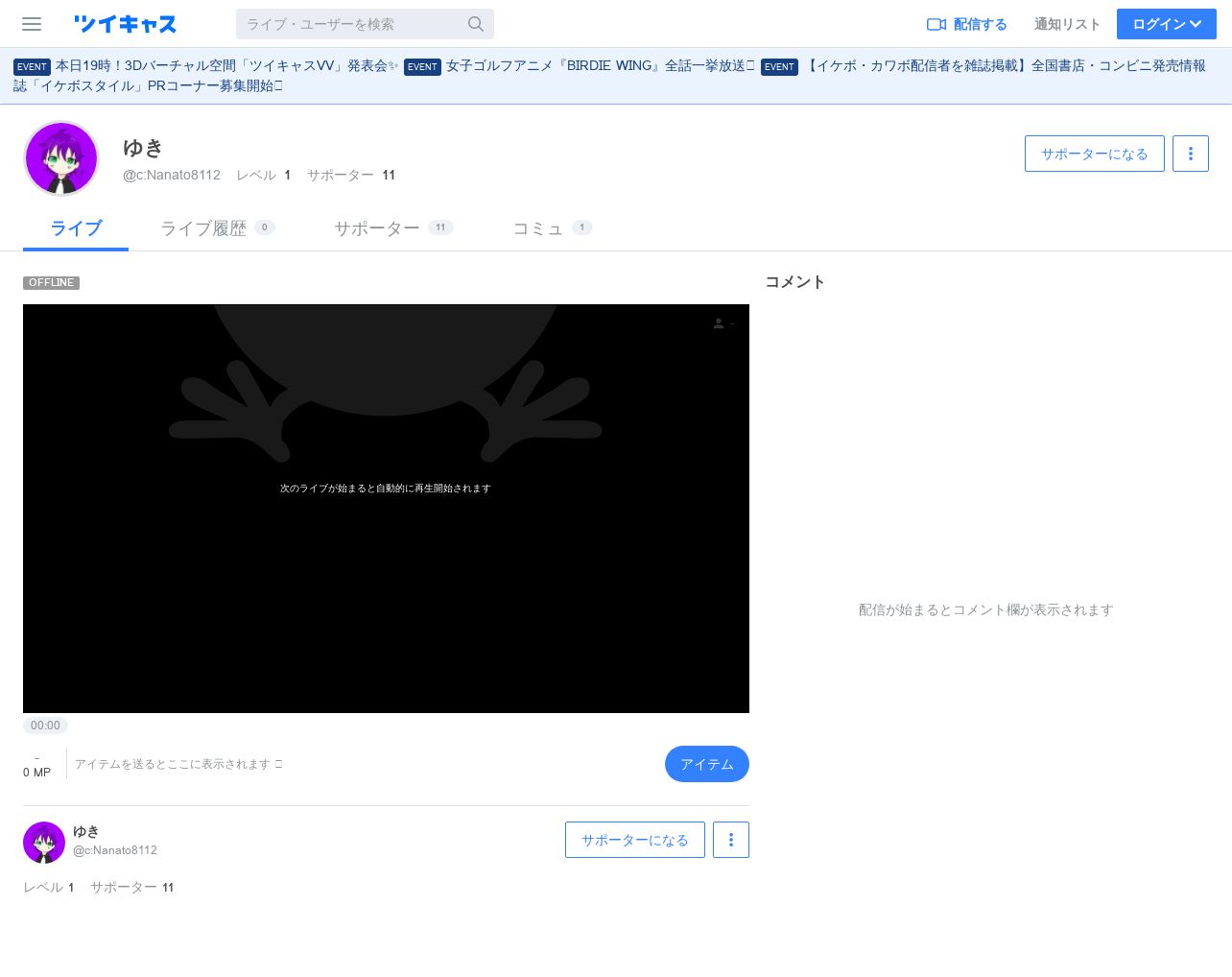
Task: Click the search magnifier icon
Action: pyautogui.click(x=476, y=24)
